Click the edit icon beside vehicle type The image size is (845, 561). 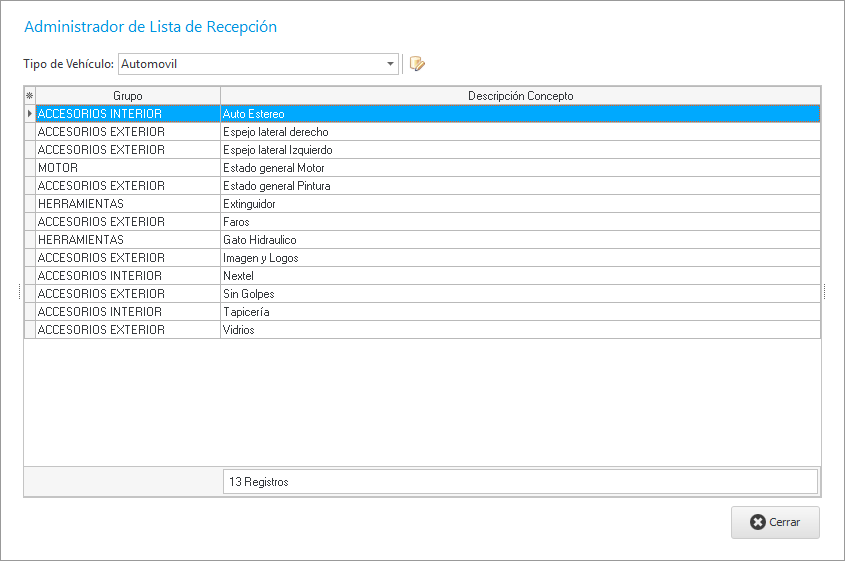click(x=417, y=64)
